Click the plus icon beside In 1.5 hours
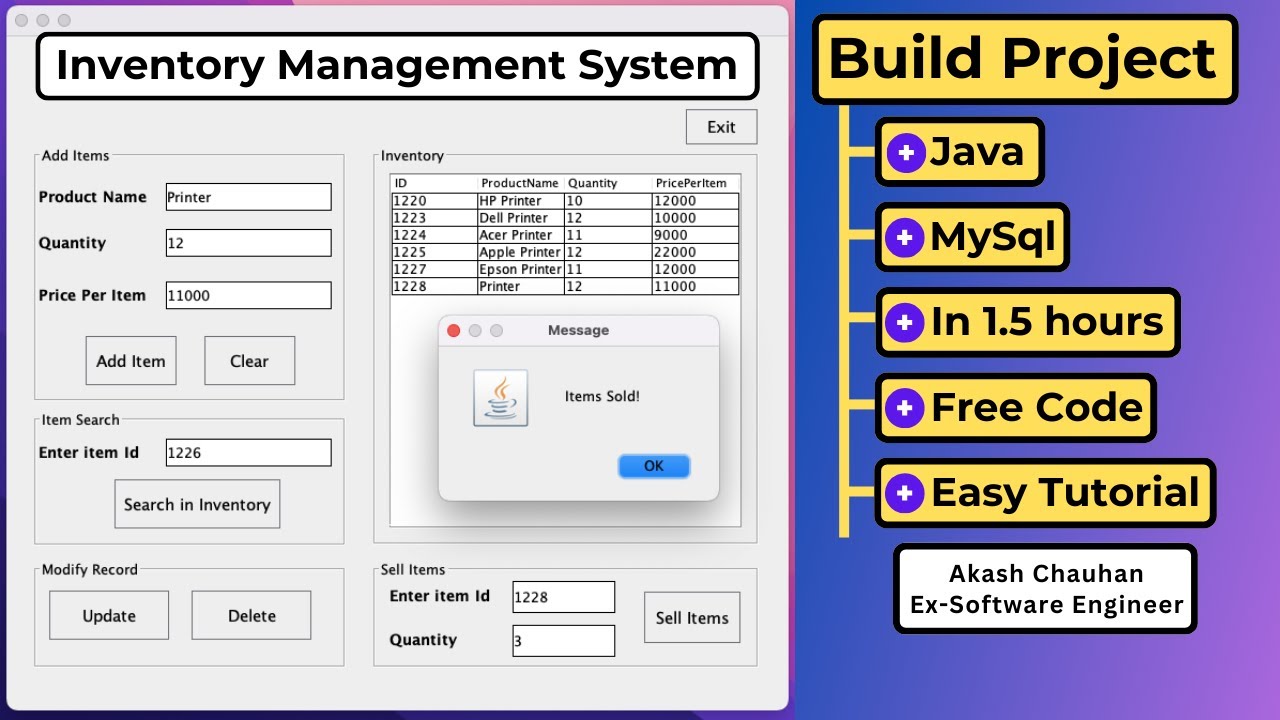 [905, 323]
